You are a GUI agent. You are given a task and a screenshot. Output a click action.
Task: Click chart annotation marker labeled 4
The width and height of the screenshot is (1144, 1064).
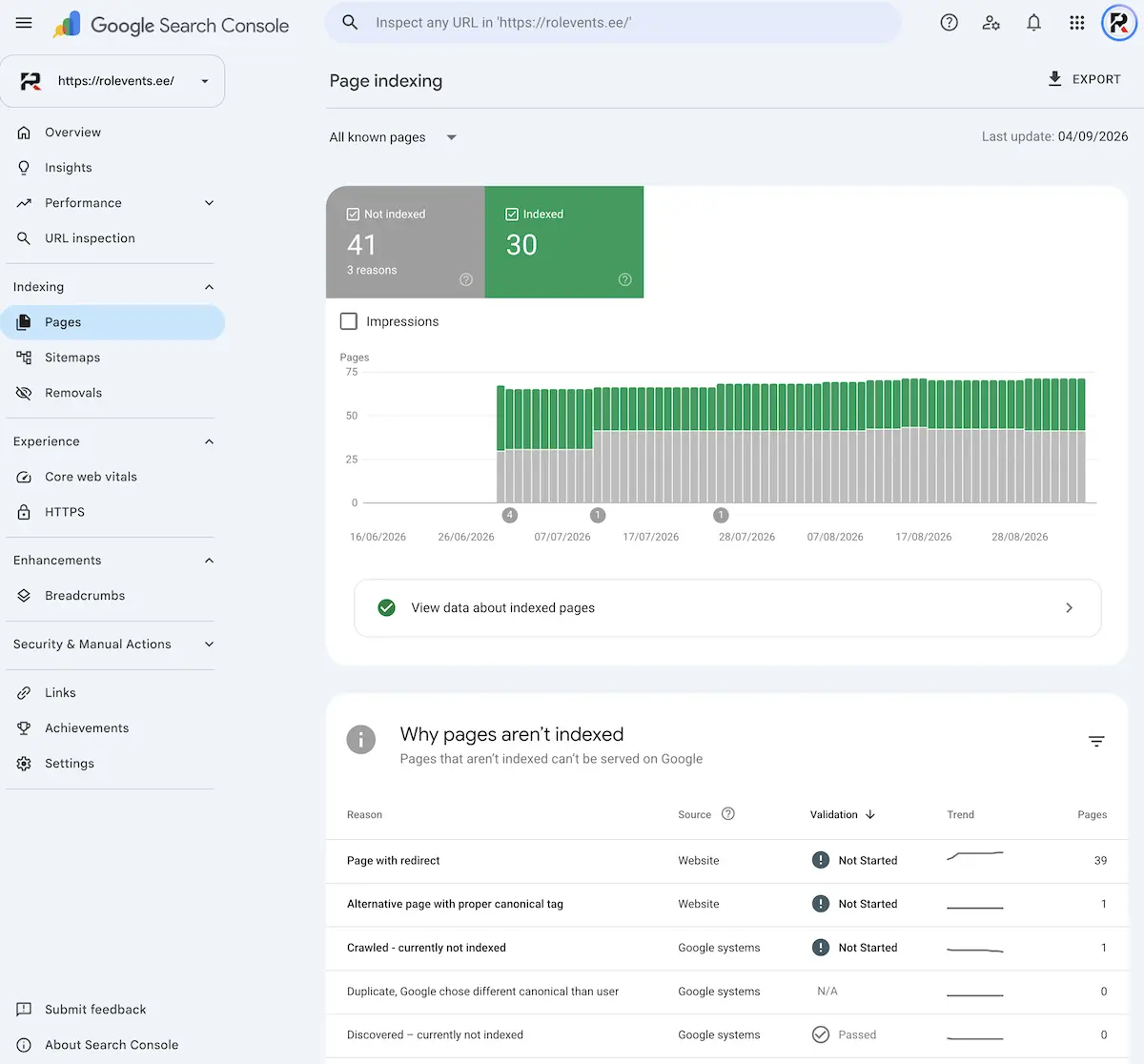tap(510, 515)
